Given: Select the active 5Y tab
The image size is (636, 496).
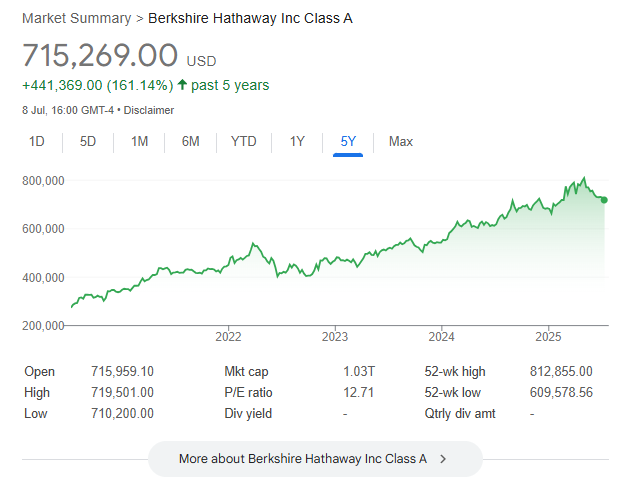Looking at the screenshot, I should 348,142.
